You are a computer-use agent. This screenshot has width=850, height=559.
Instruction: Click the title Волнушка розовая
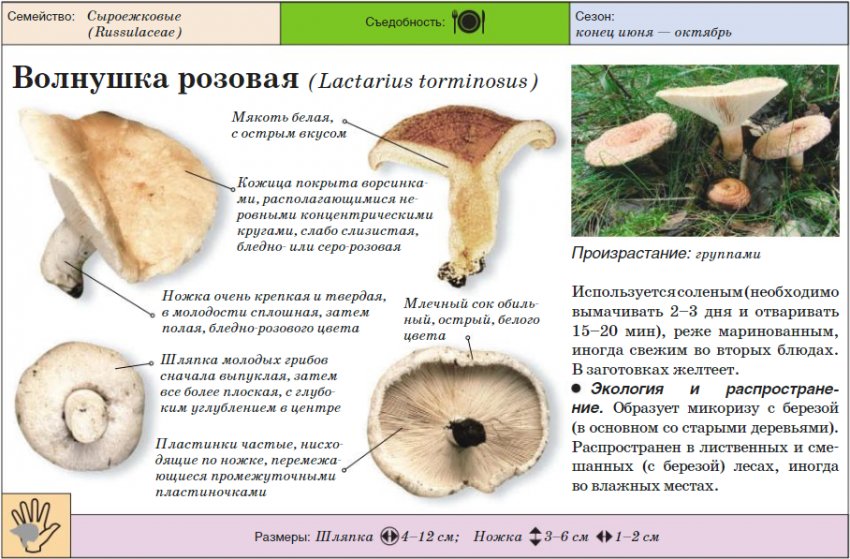pos(156,79)
